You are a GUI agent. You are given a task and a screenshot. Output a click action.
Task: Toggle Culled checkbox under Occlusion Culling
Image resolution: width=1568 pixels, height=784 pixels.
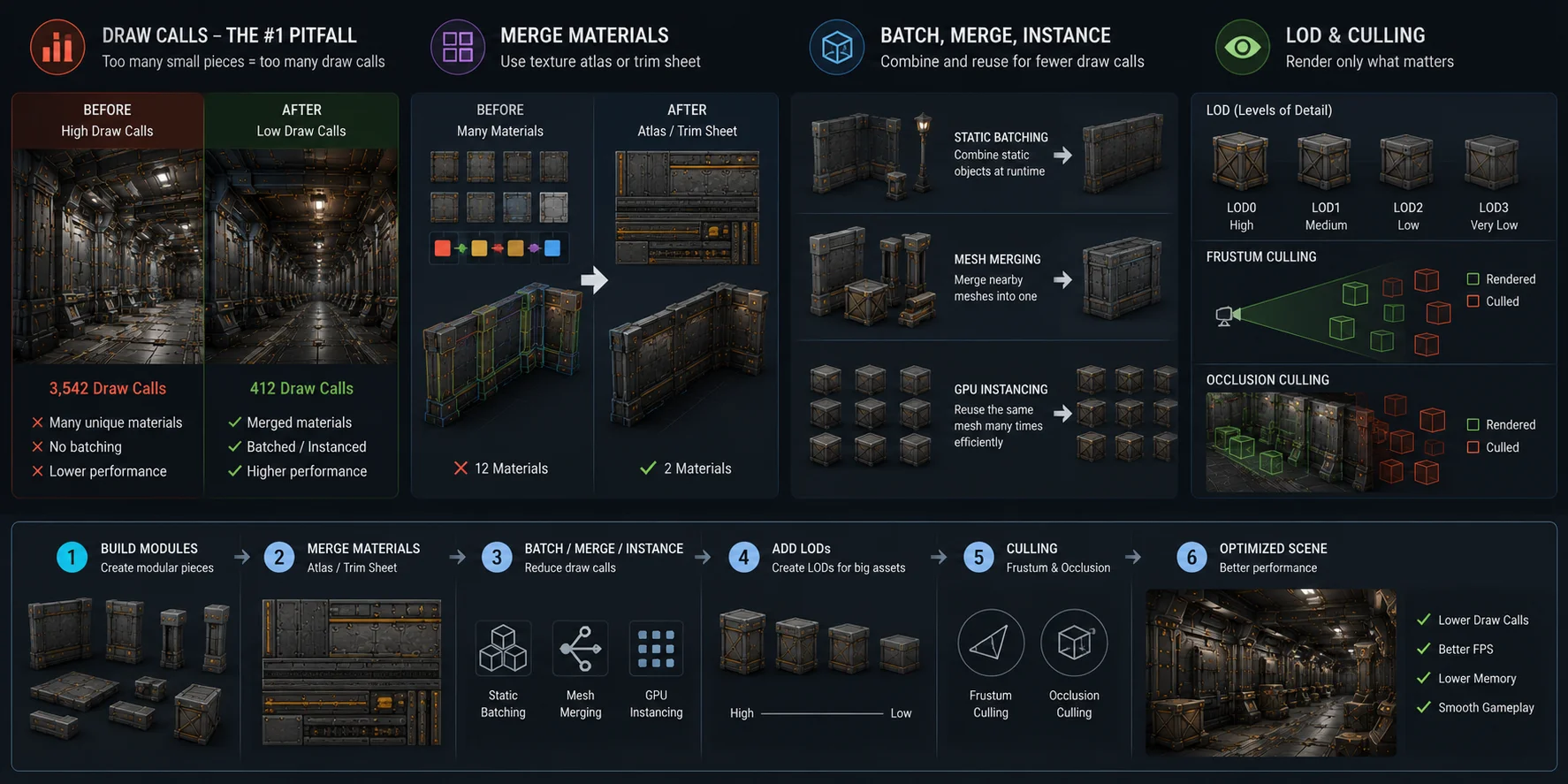click(x=1473, y=447)
